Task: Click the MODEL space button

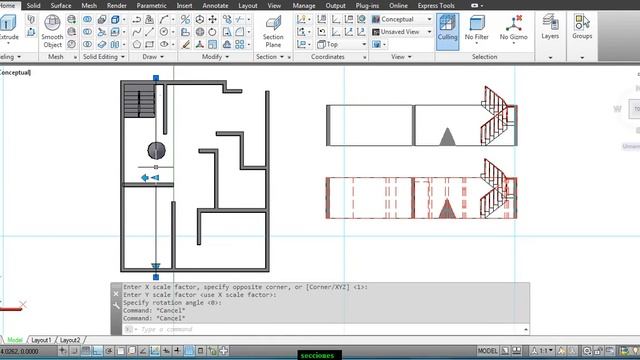Action: 488,351
